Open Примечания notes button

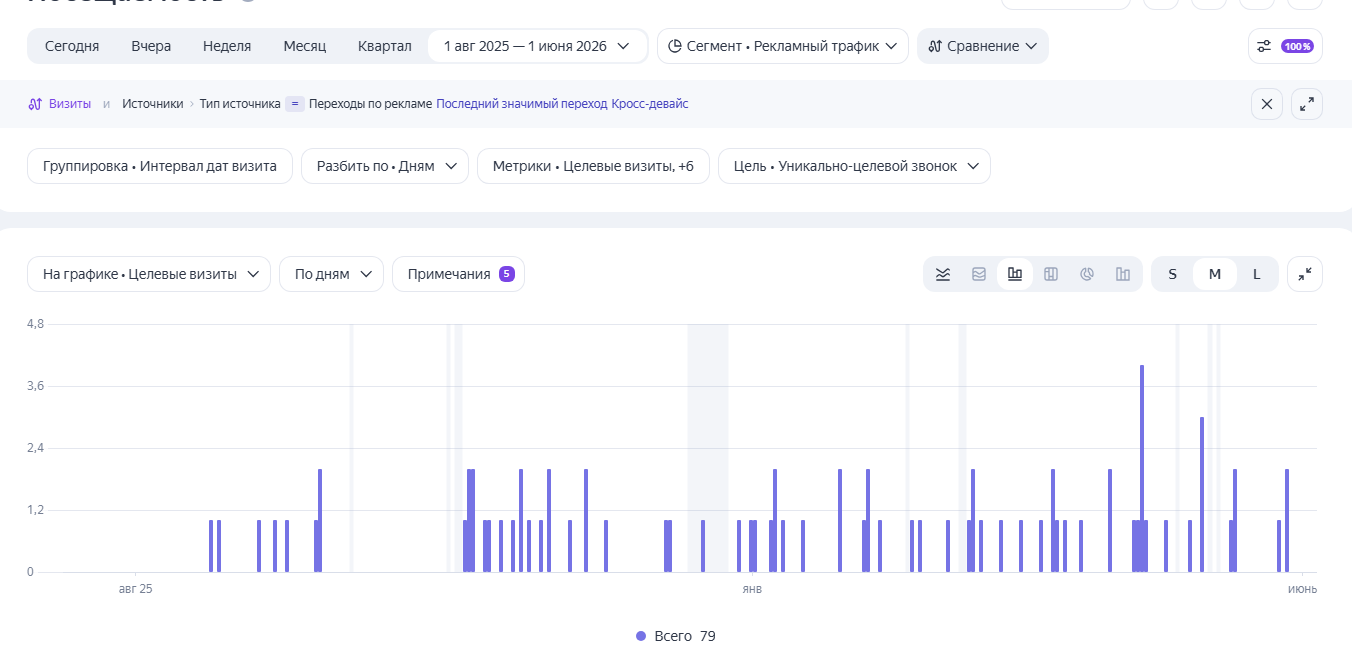[458, 274]
